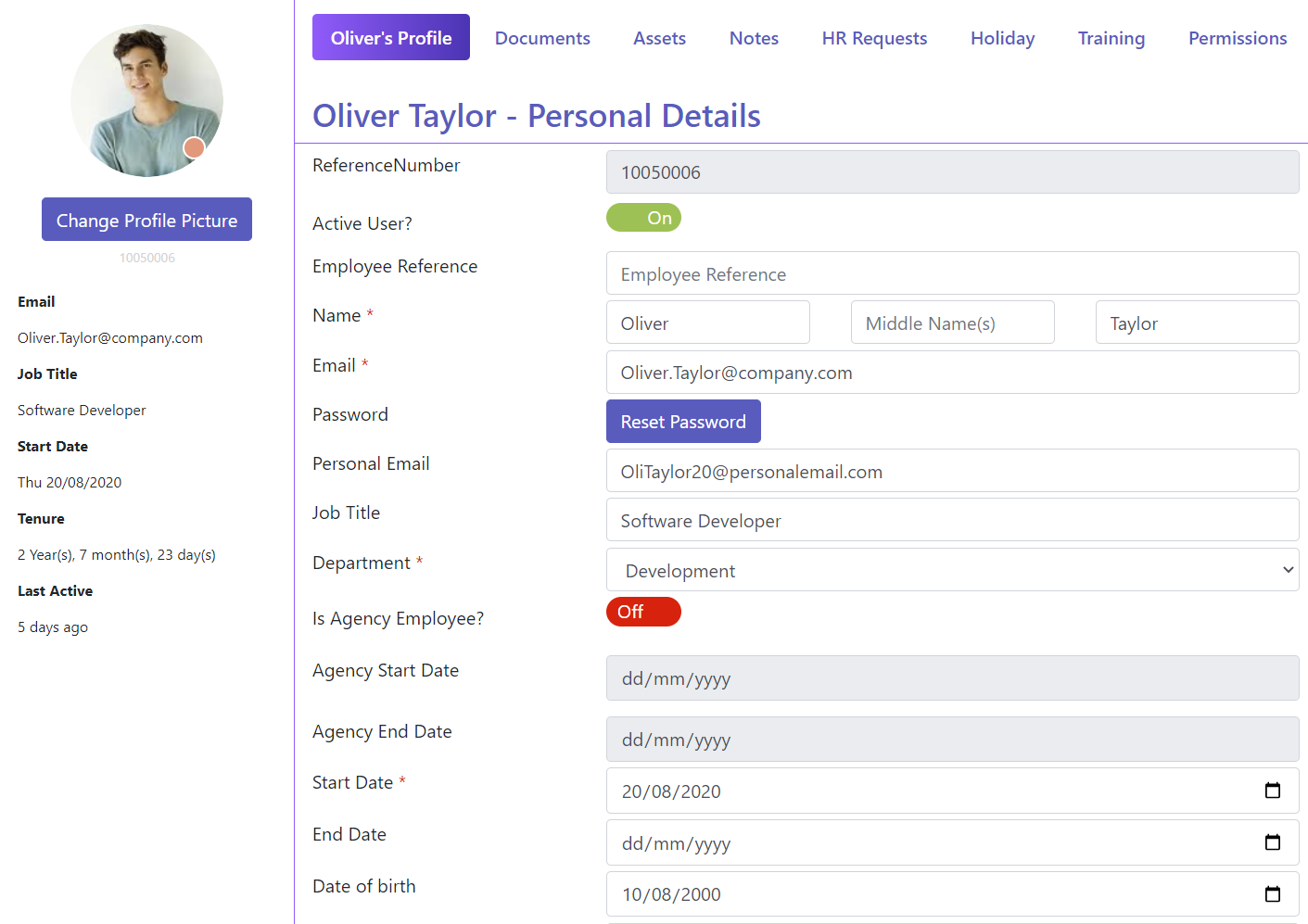Click the Is Agency Employee? label
Screen dimensions: 1308x924
pos(398,618)
